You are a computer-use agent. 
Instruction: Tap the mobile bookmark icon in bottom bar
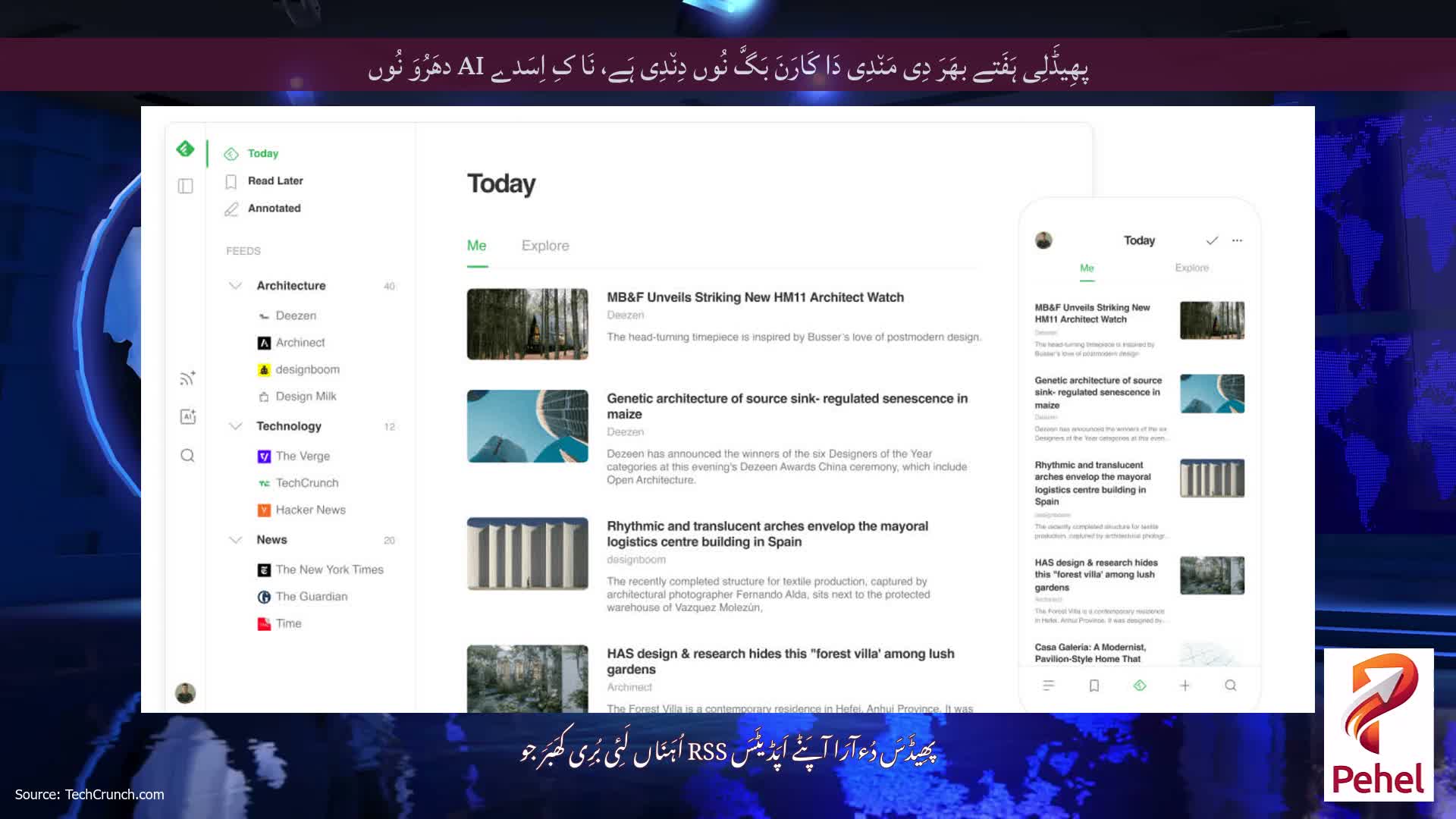tap(1094, 686)
